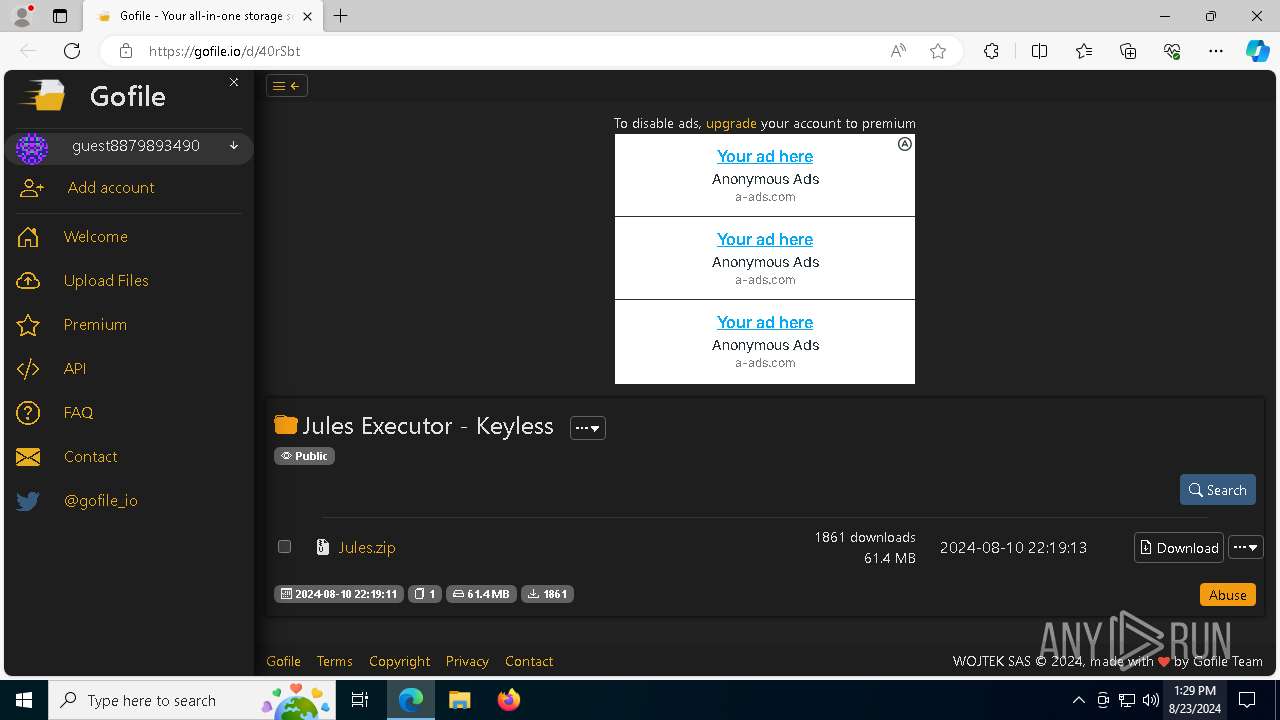The height and width of the screenshot is (720, 1280).
Task: Open File Explorer from taskbar
Action: click(459, 700)
